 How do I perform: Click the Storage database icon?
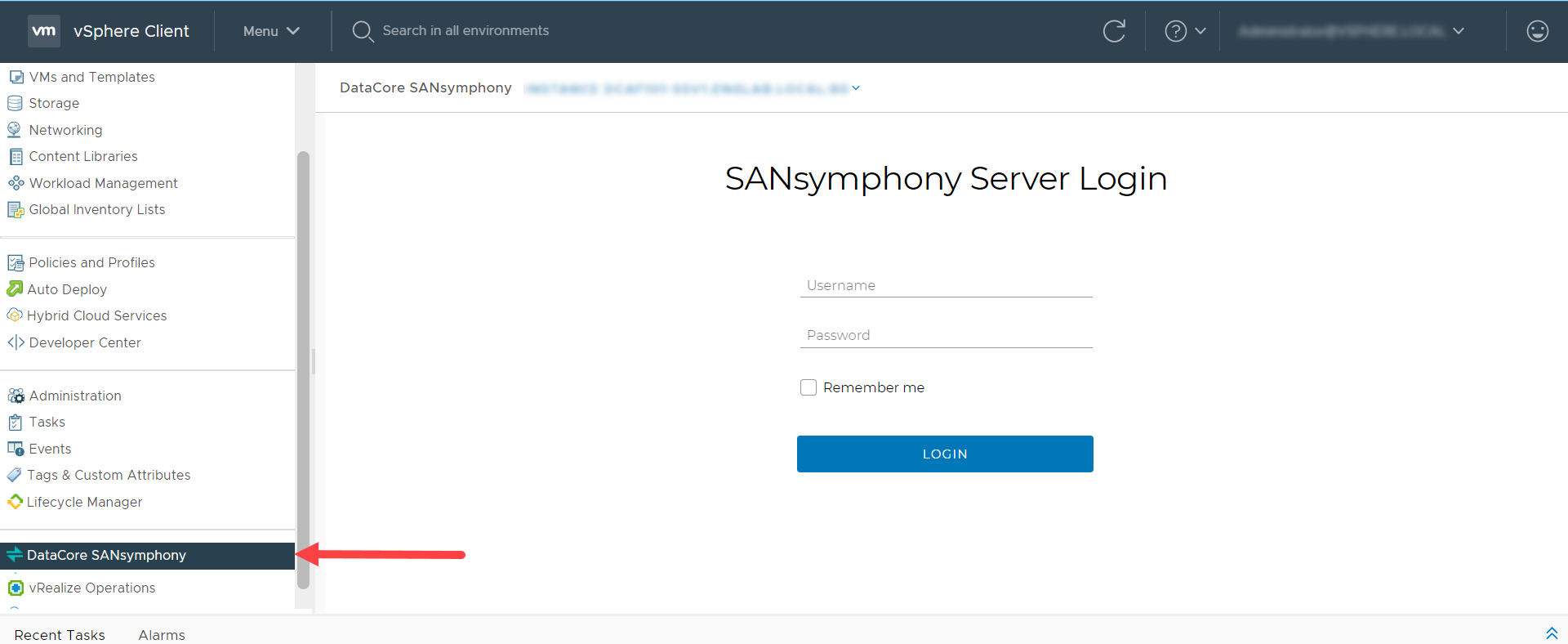[x=15, y=104]
